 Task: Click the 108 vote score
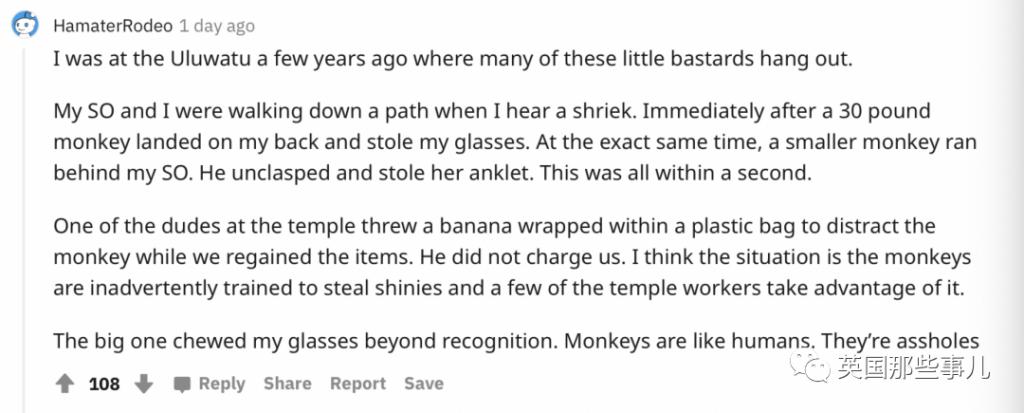pos(104,384)
